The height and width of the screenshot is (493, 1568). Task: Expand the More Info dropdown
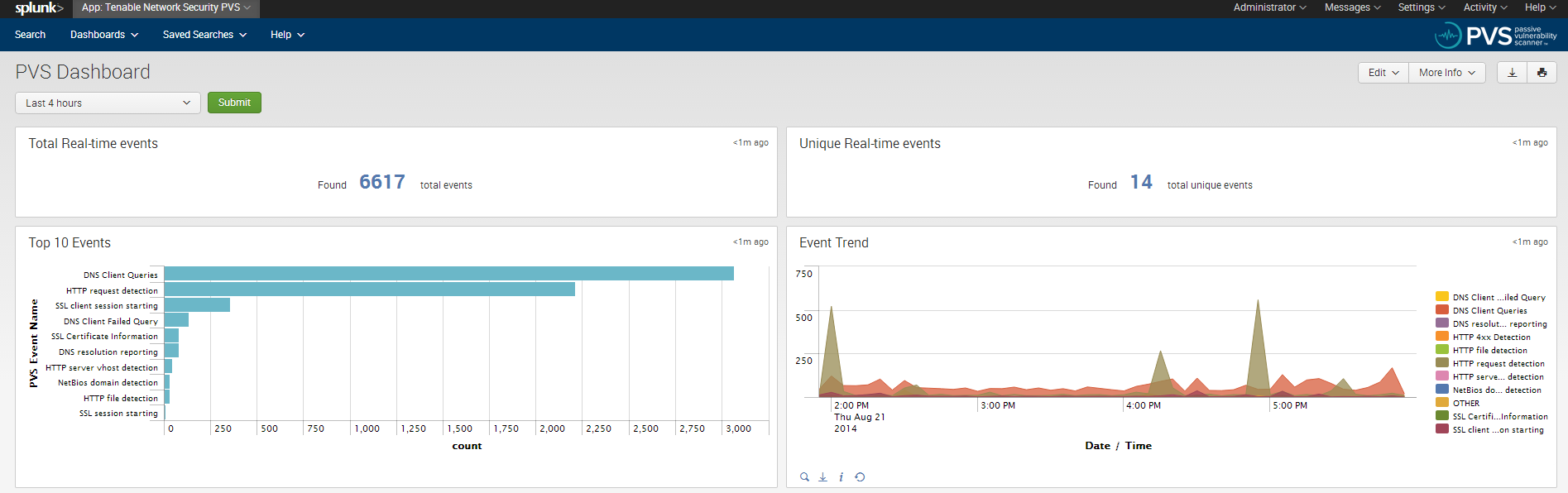tap(1447, 73)
